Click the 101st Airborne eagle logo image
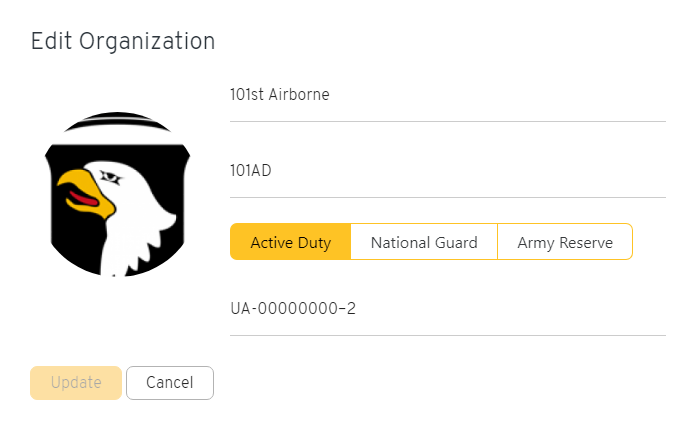This screenshot has width=696, height=430. pos(117,194)
